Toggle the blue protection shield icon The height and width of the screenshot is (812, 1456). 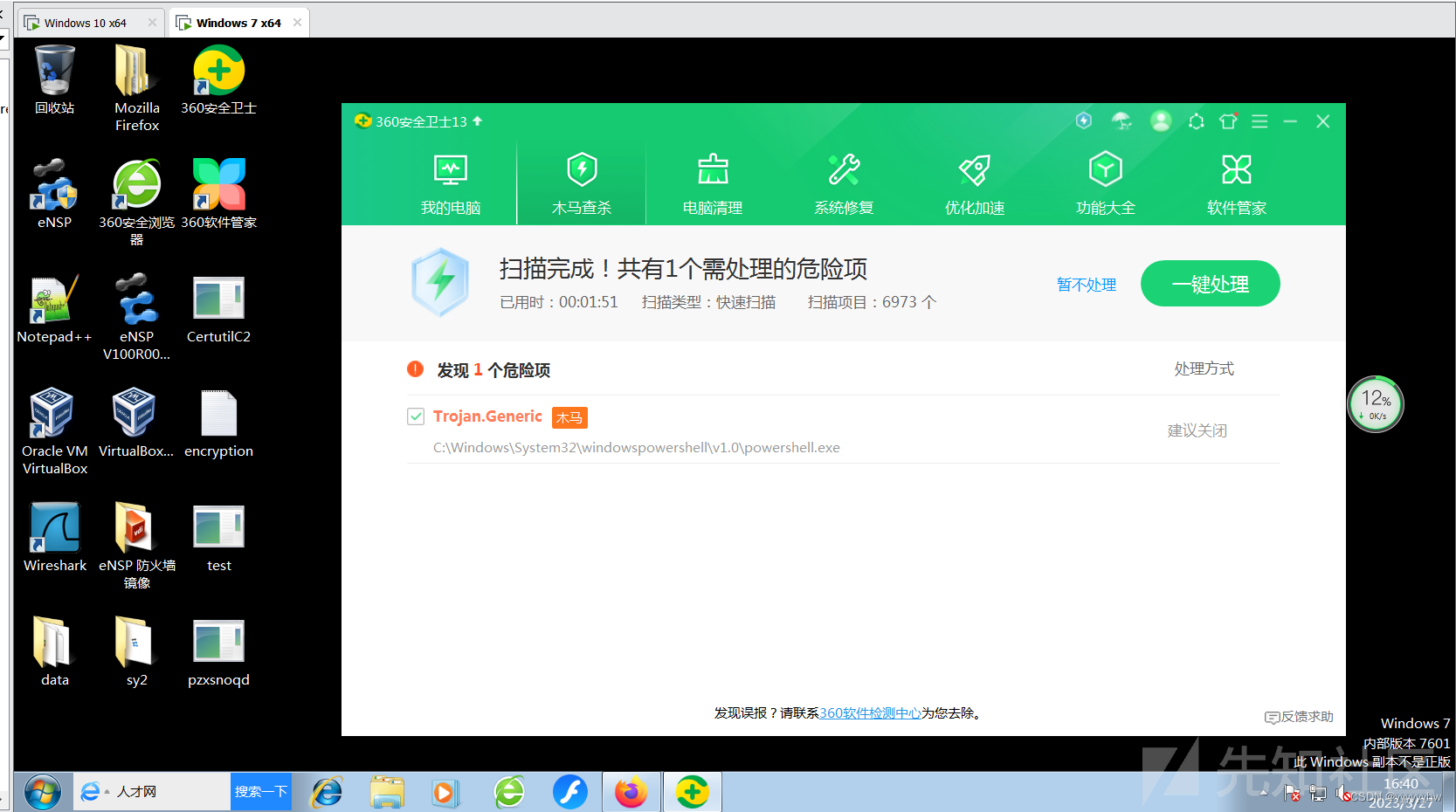(x=1084, y=121)
